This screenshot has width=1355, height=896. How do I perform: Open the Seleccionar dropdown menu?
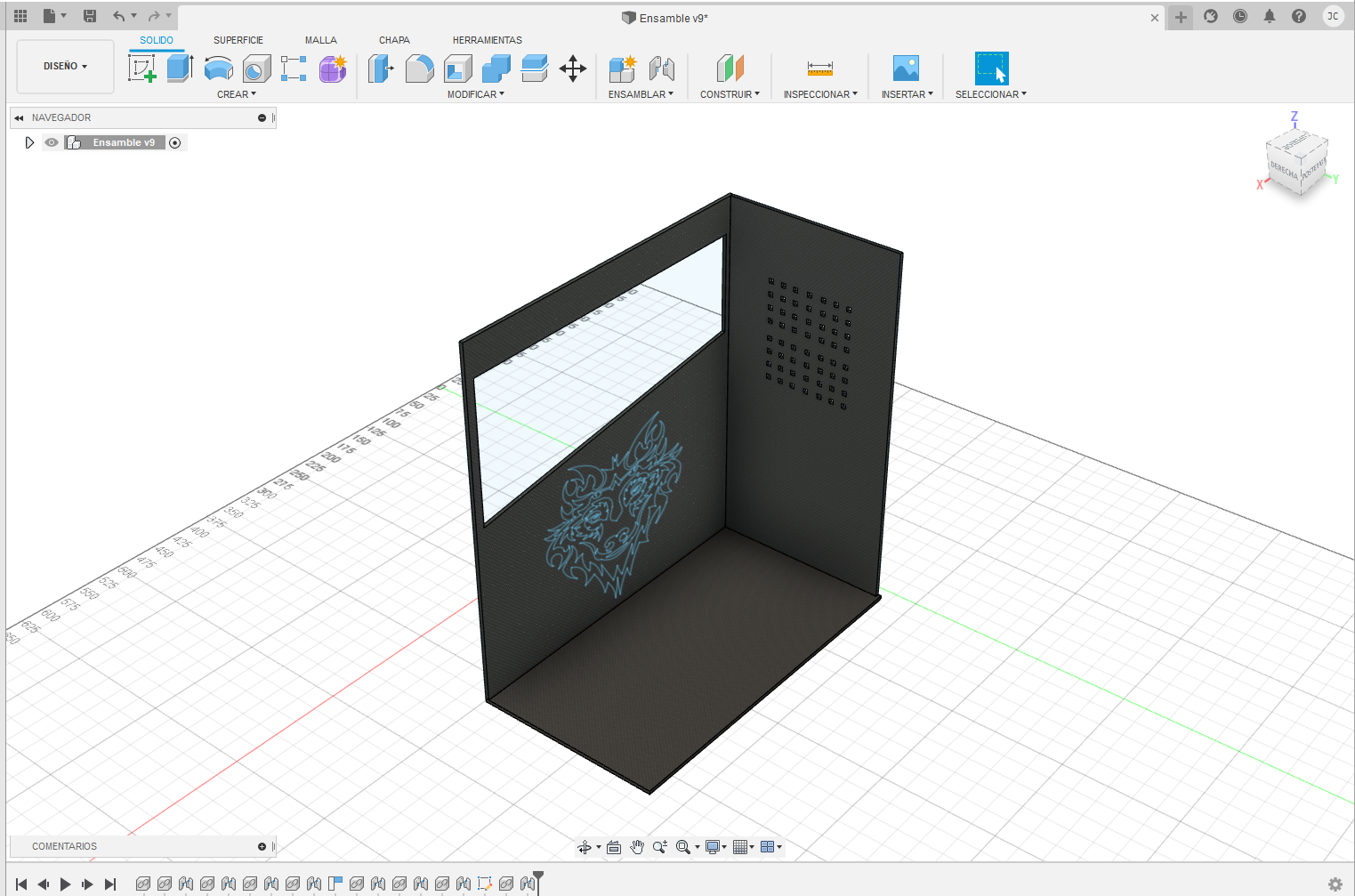point(991,94)
